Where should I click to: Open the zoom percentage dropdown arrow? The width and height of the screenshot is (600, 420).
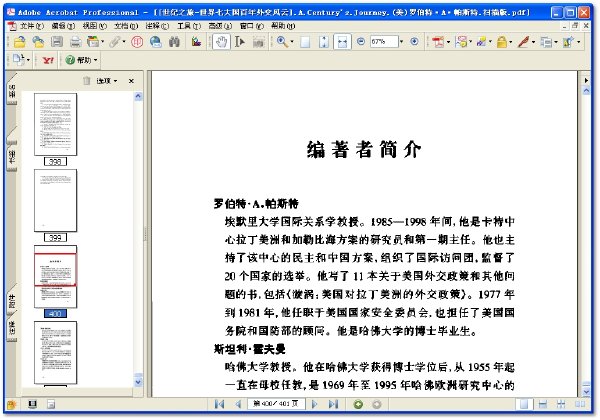coord(401,42)
